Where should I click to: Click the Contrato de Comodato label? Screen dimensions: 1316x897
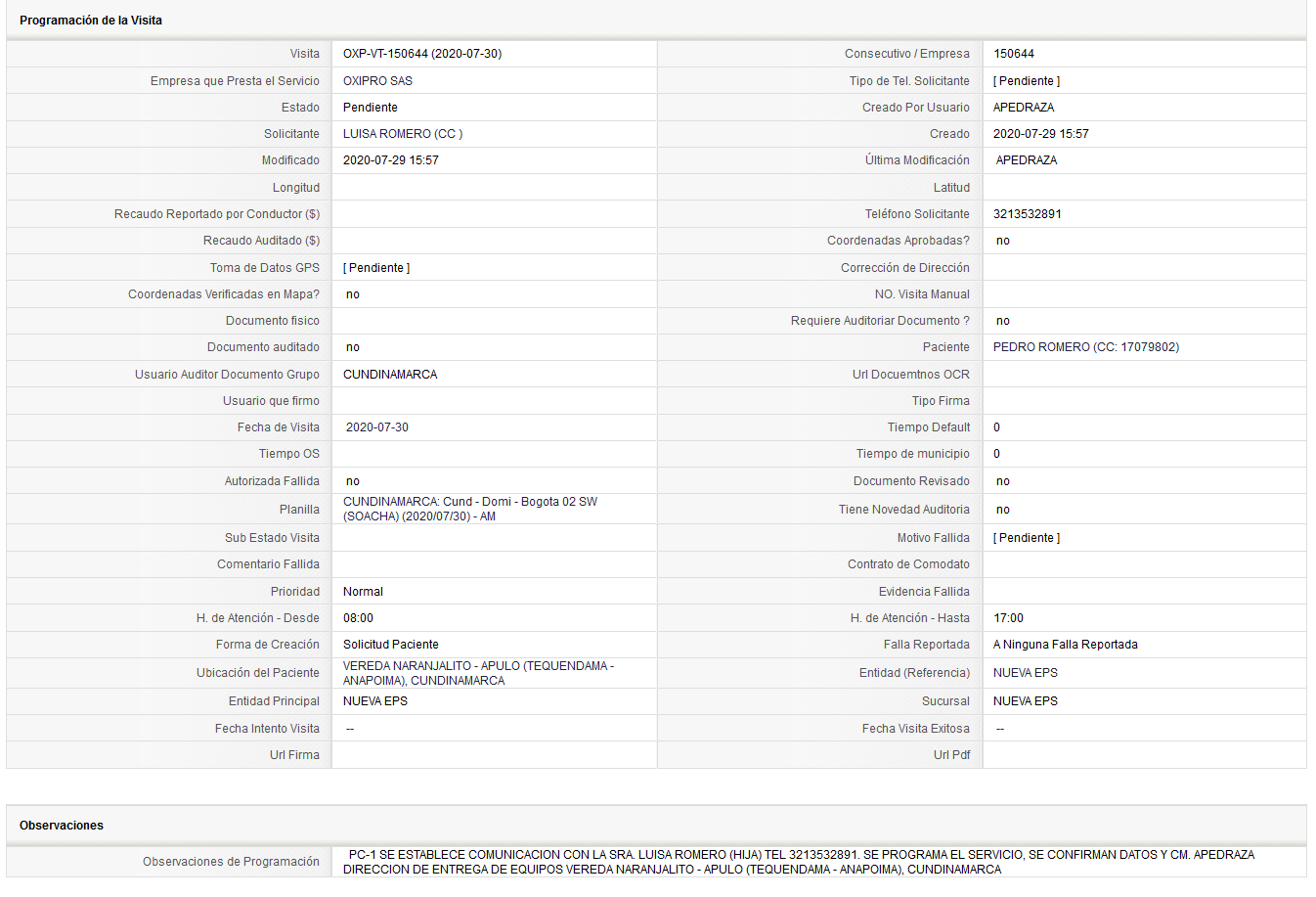[908, 564]
